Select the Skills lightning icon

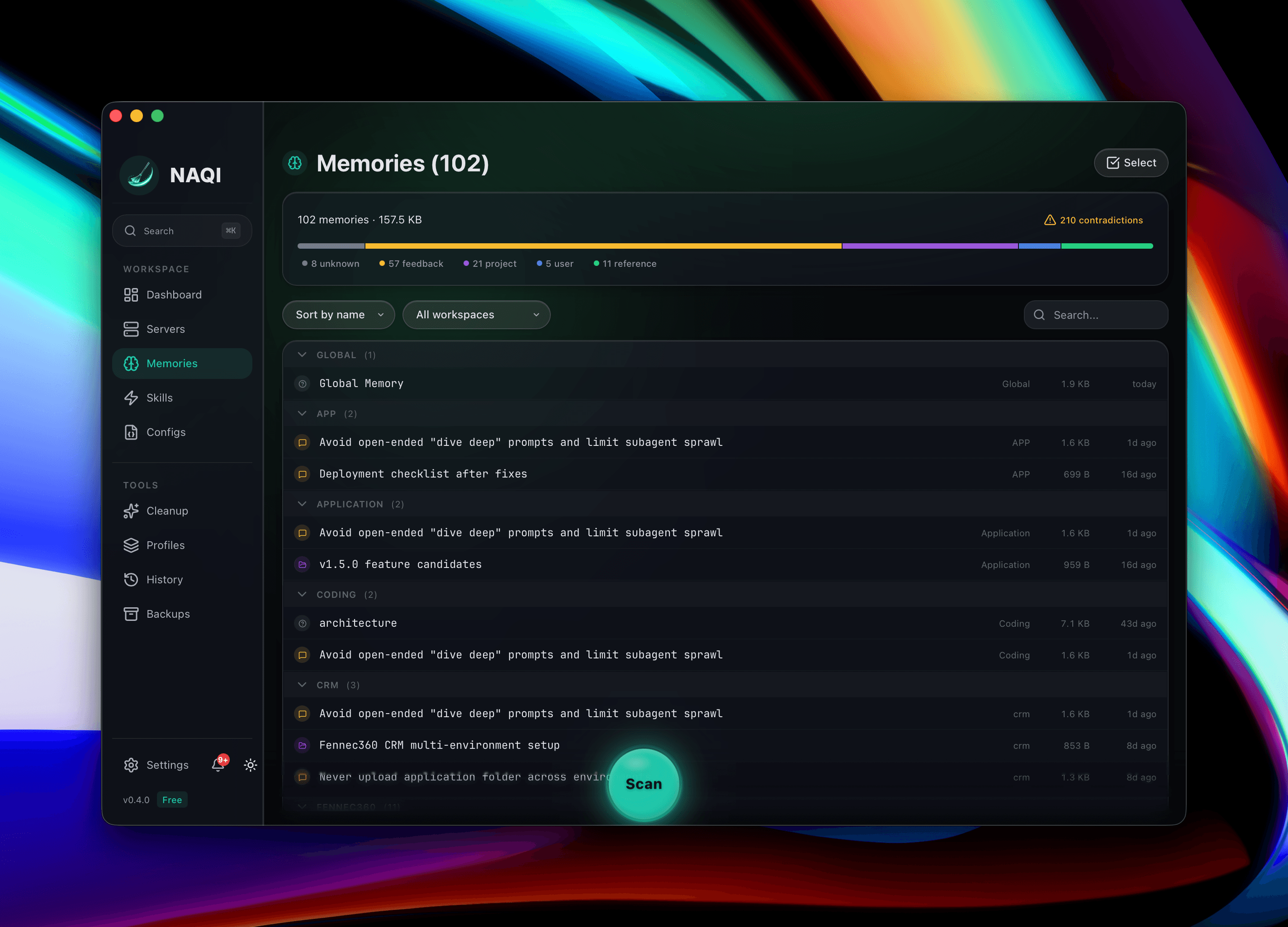(x=131, y=397)
